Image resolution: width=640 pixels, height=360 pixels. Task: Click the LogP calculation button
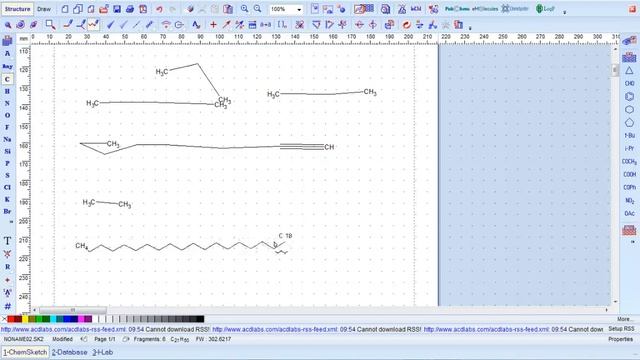click(x=545, y=9)
